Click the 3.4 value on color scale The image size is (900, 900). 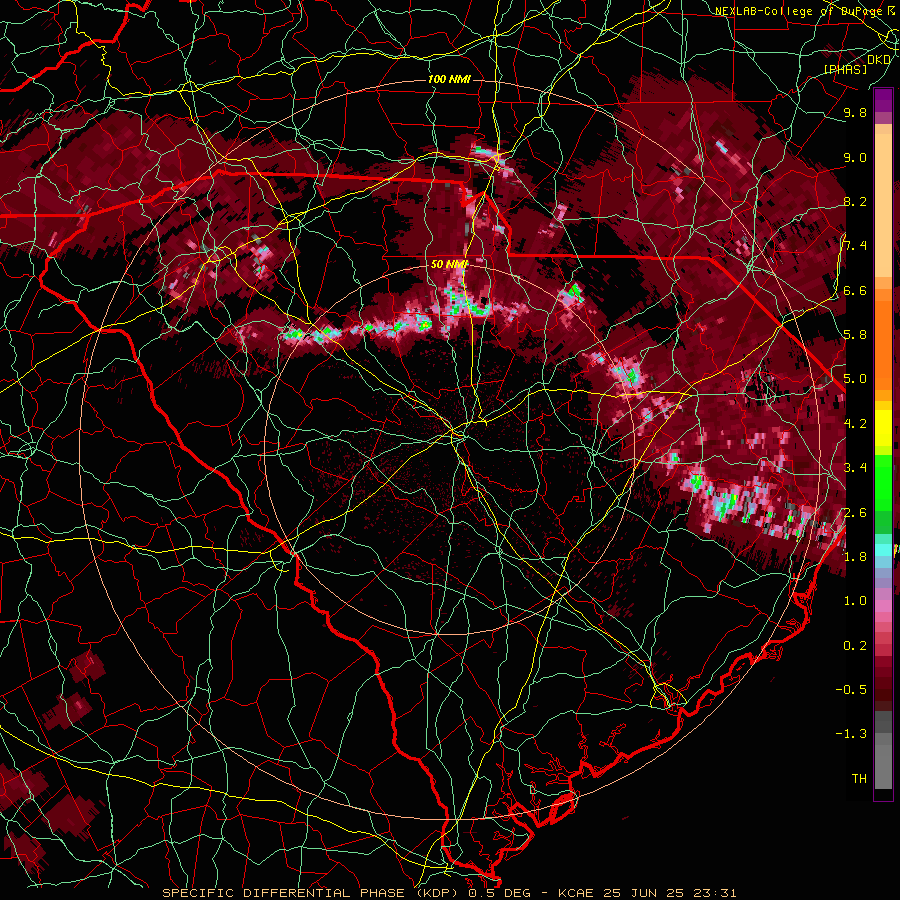coord(855,467)
